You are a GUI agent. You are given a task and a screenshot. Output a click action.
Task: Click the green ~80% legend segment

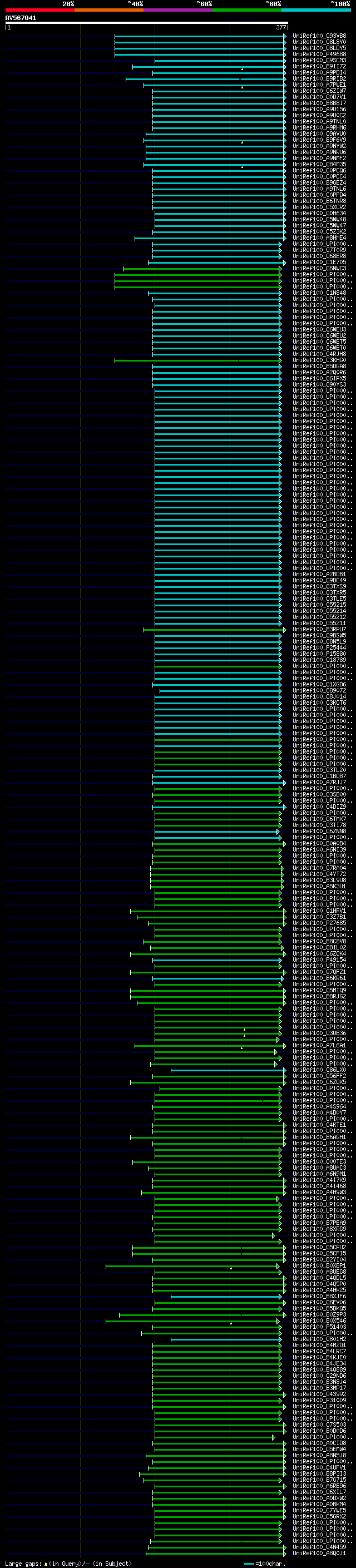(x=247, y=10)
